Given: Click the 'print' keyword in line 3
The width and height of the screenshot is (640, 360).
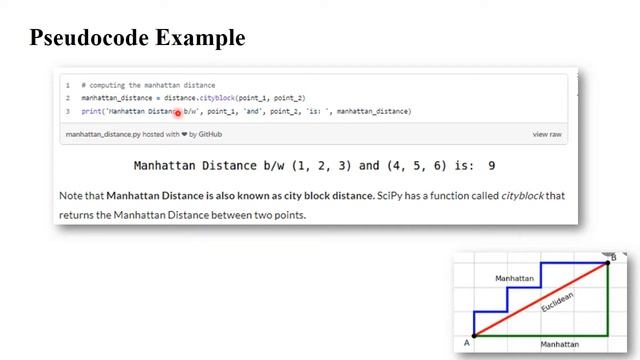Looking at the screenshot, I should pos(91,111).
